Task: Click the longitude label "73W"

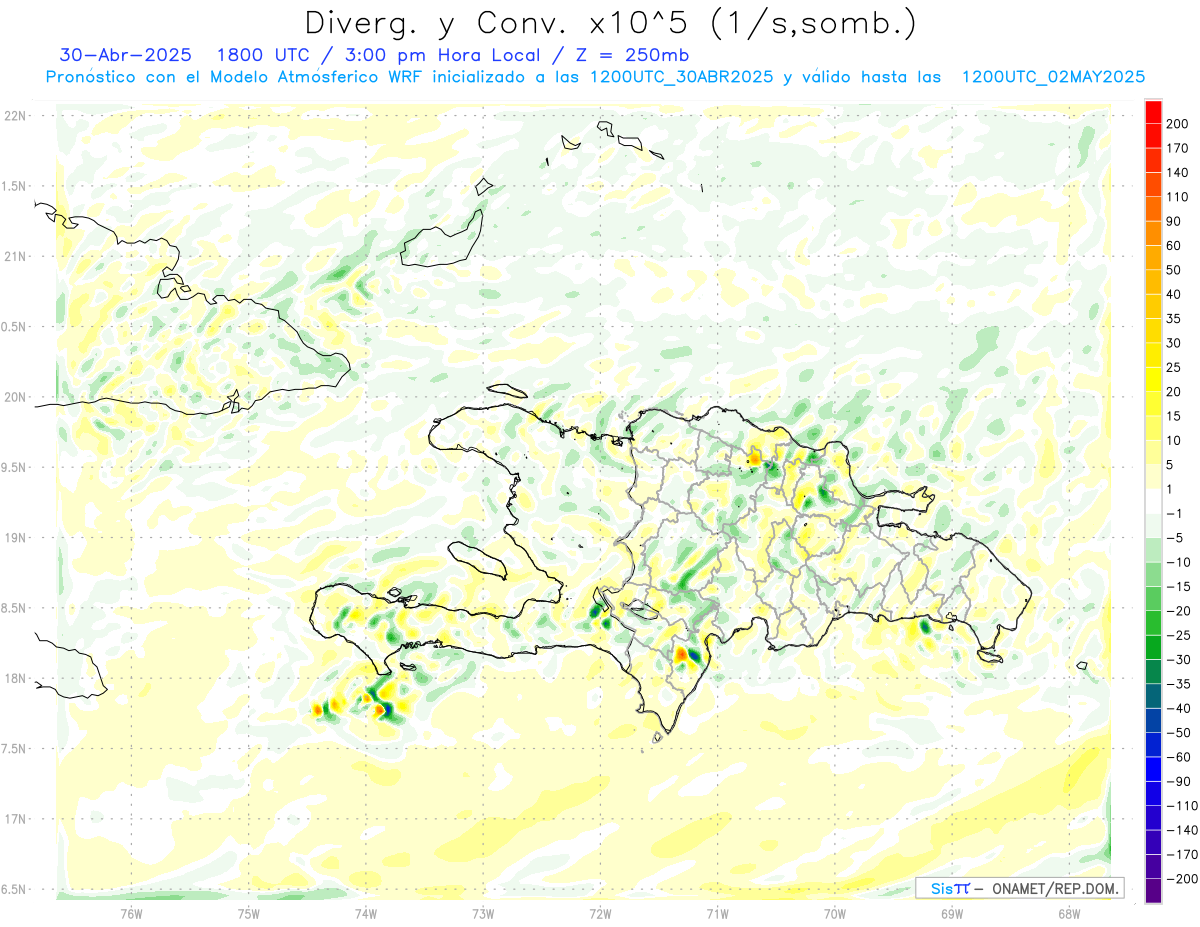Action: [483, 912]
